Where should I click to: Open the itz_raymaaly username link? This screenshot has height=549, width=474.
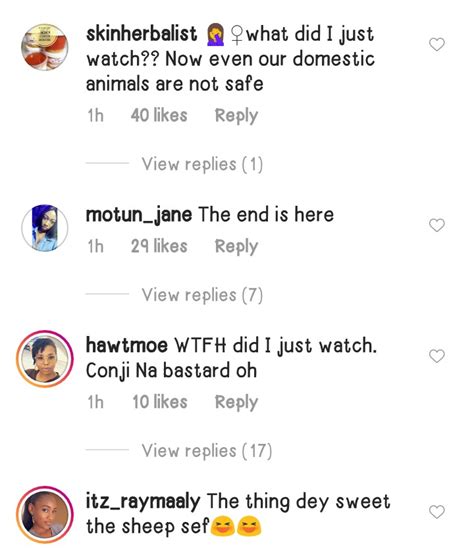[143, 501]
